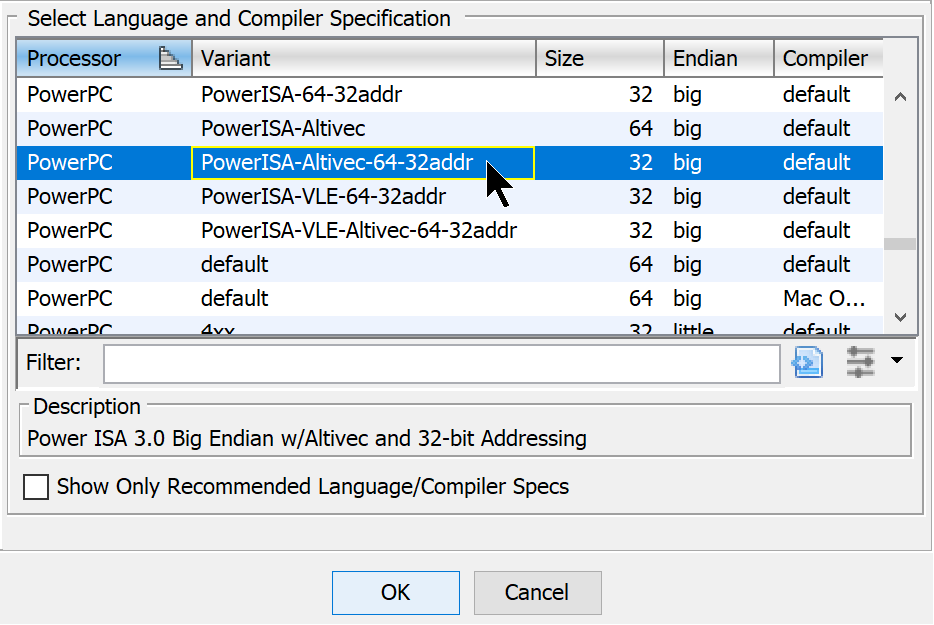Click the filter text-conversion document icon
This screenshot has width=934, height=625.
point(807,362)
